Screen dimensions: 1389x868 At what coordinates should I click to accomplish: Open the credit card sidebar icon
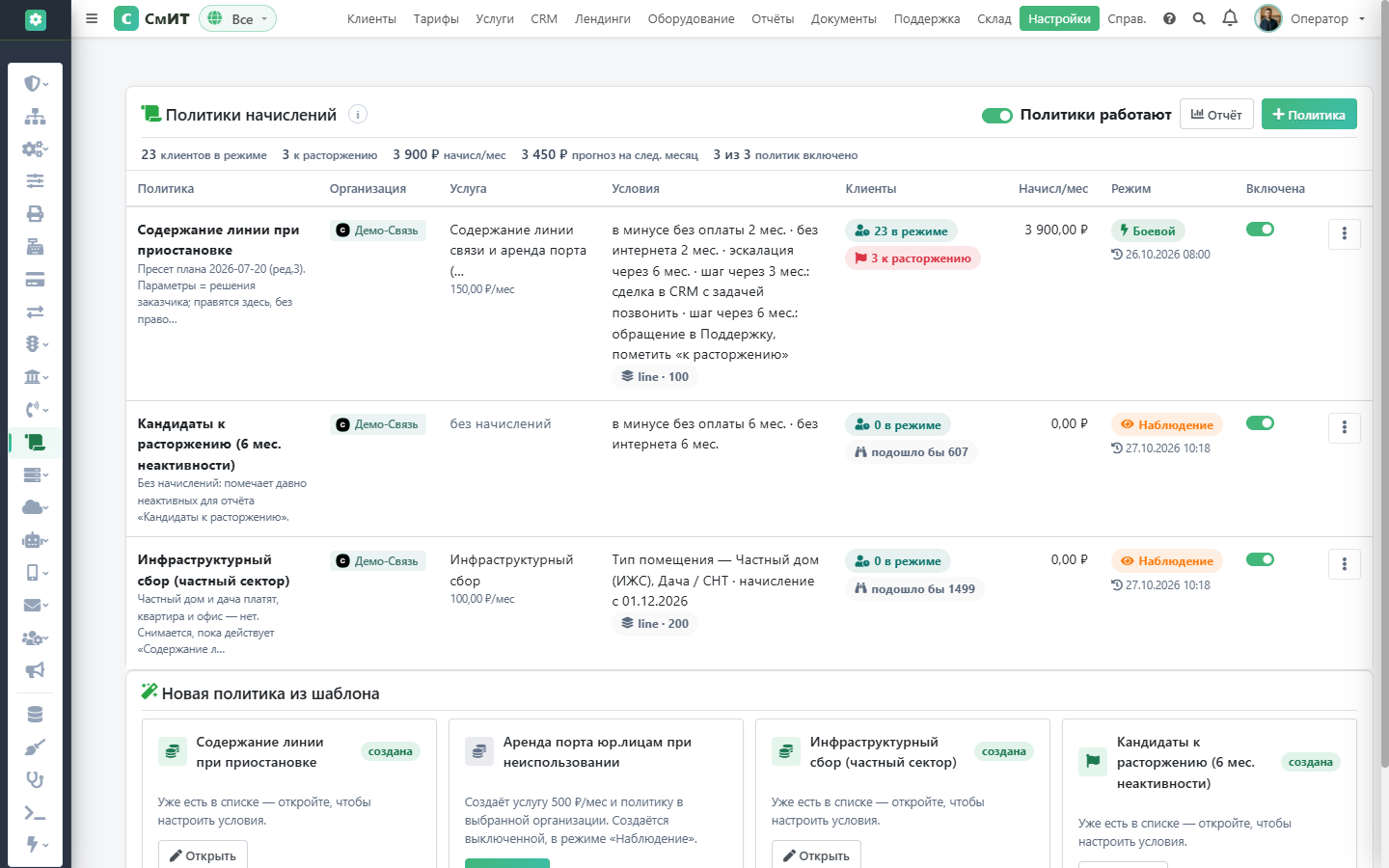coord(35,280)
